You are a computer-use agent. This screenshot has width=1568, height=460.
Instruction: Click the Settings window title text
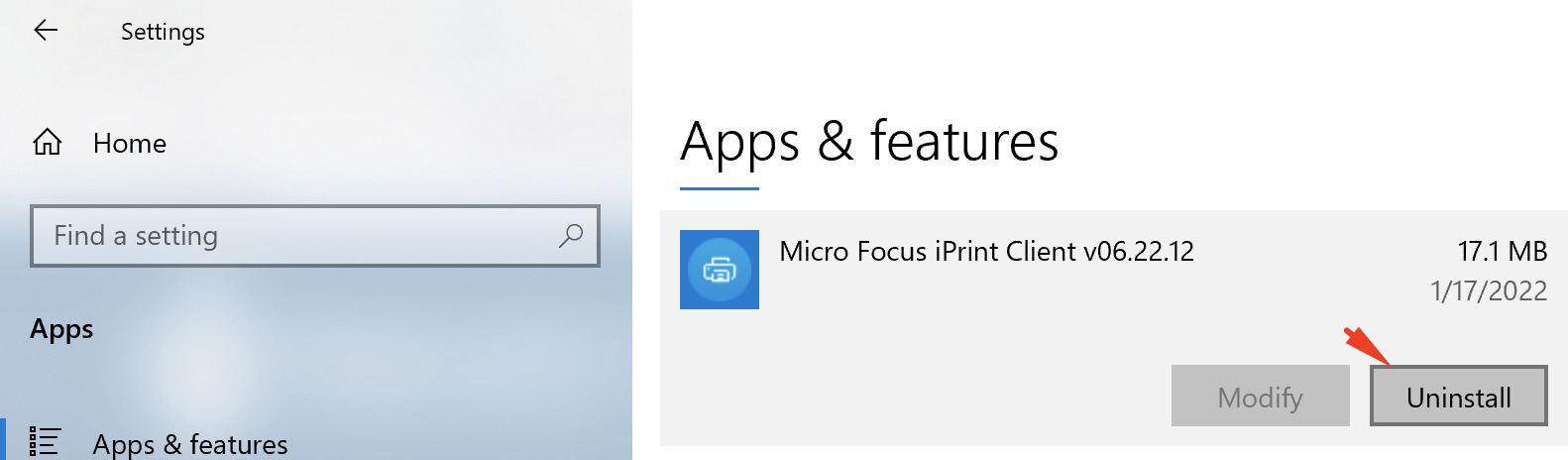click(163, 32)
